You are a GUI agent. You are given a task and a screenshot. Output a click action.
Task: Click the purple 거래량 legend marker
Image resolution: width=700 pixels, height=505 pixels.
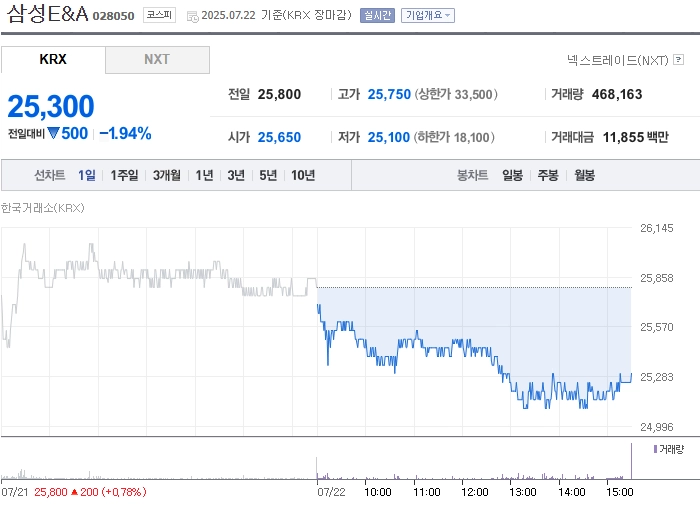[x=655, y=449]
